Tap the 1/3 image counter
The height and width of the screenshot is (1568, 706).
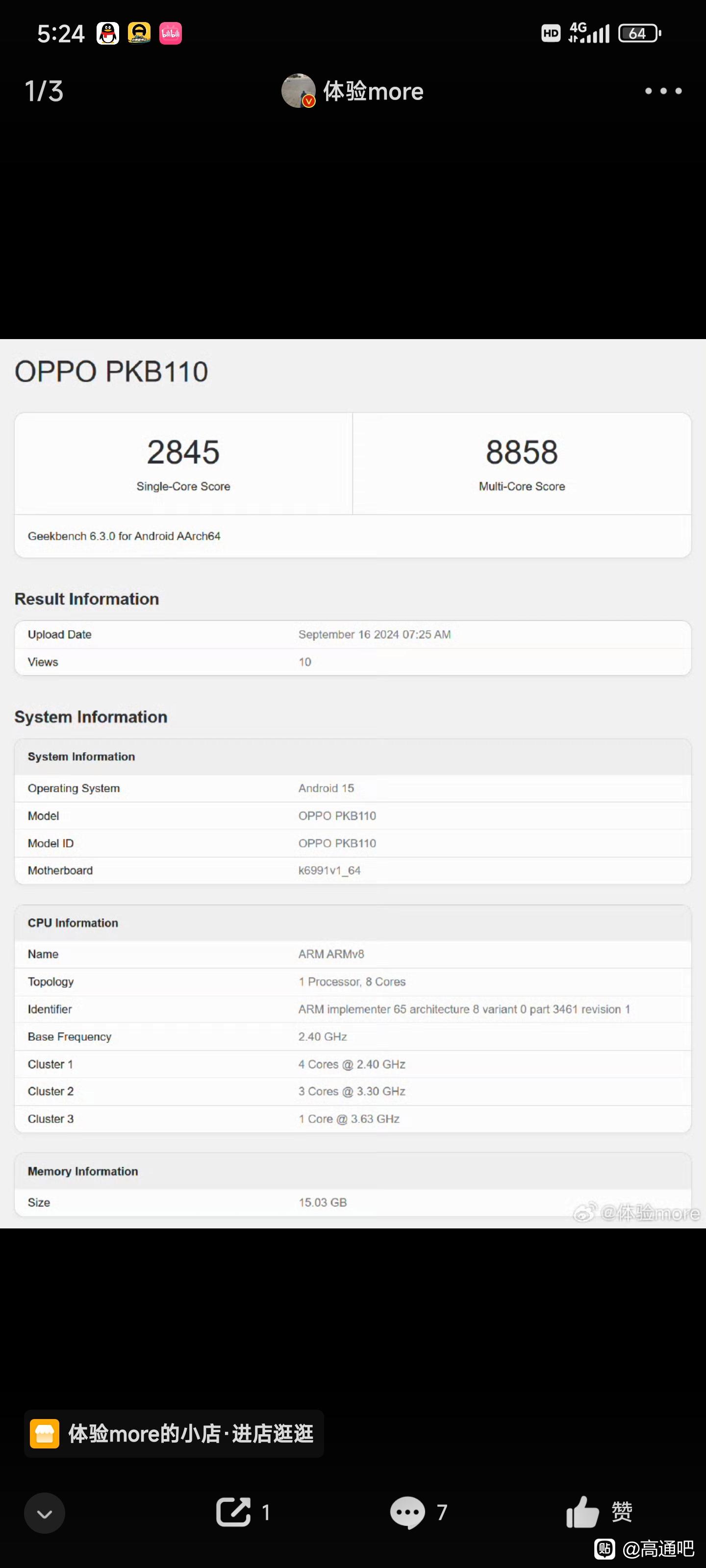(44, 91)
